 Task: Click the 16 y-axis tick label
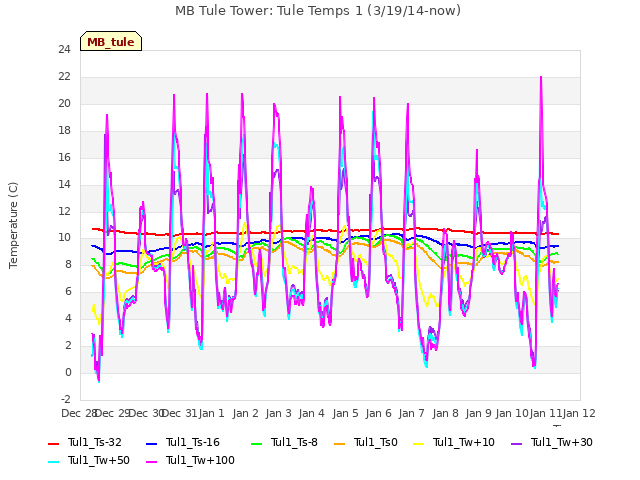point(64,158)
